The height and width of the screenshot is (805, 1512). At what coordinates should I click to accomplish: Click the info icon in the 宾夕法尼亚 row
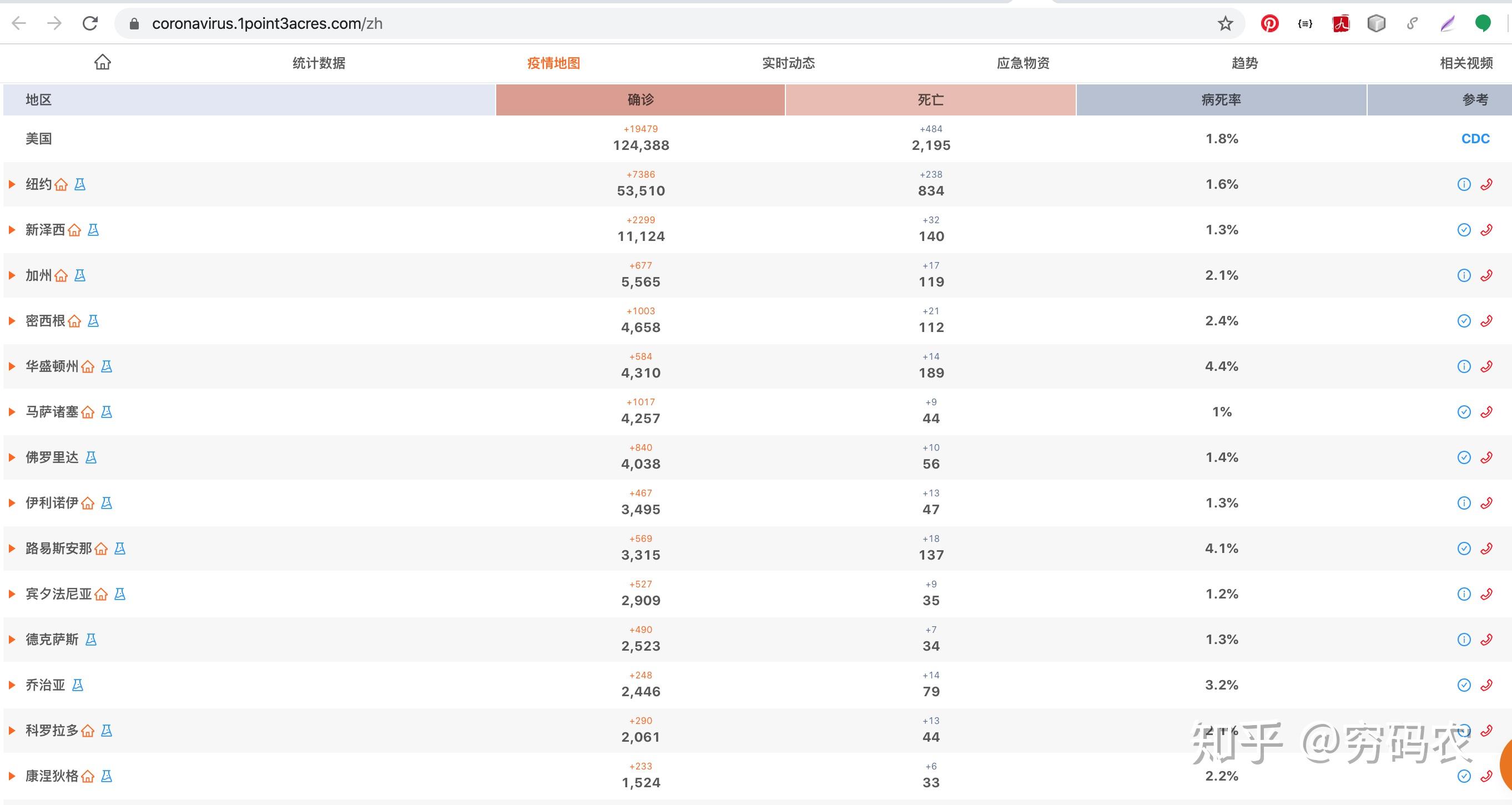(1464, 593)
